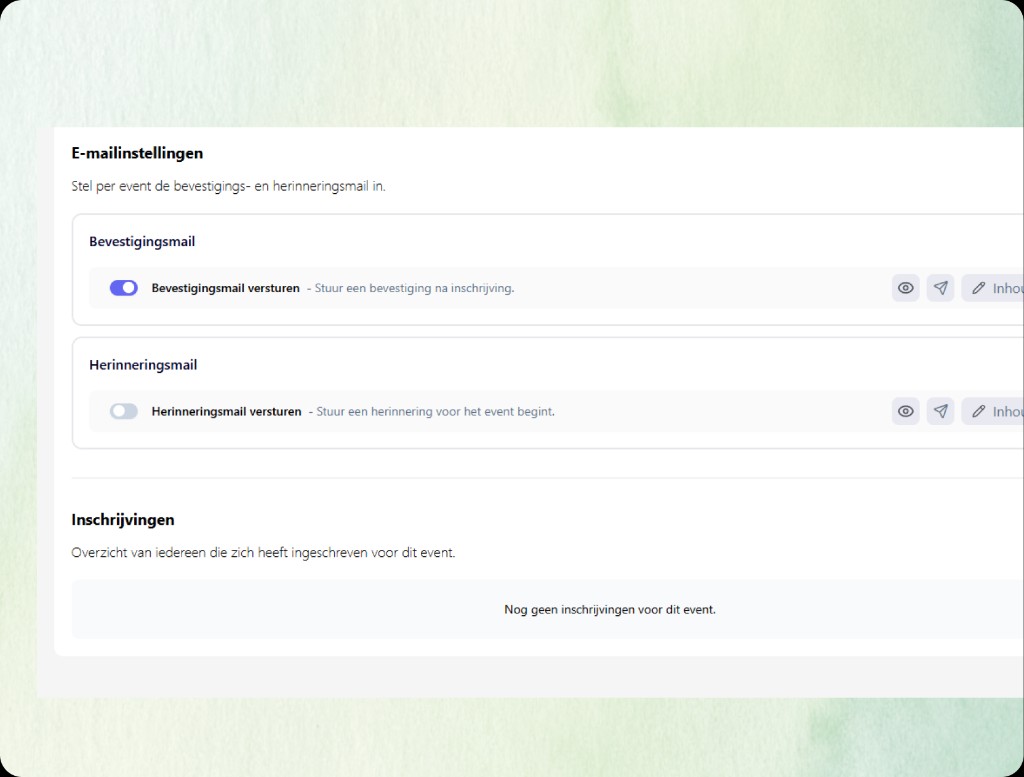Send test Bevestigingsmail with paper plane icon
The width and height of the screenshot is (1024, 777).
(940, 288)
